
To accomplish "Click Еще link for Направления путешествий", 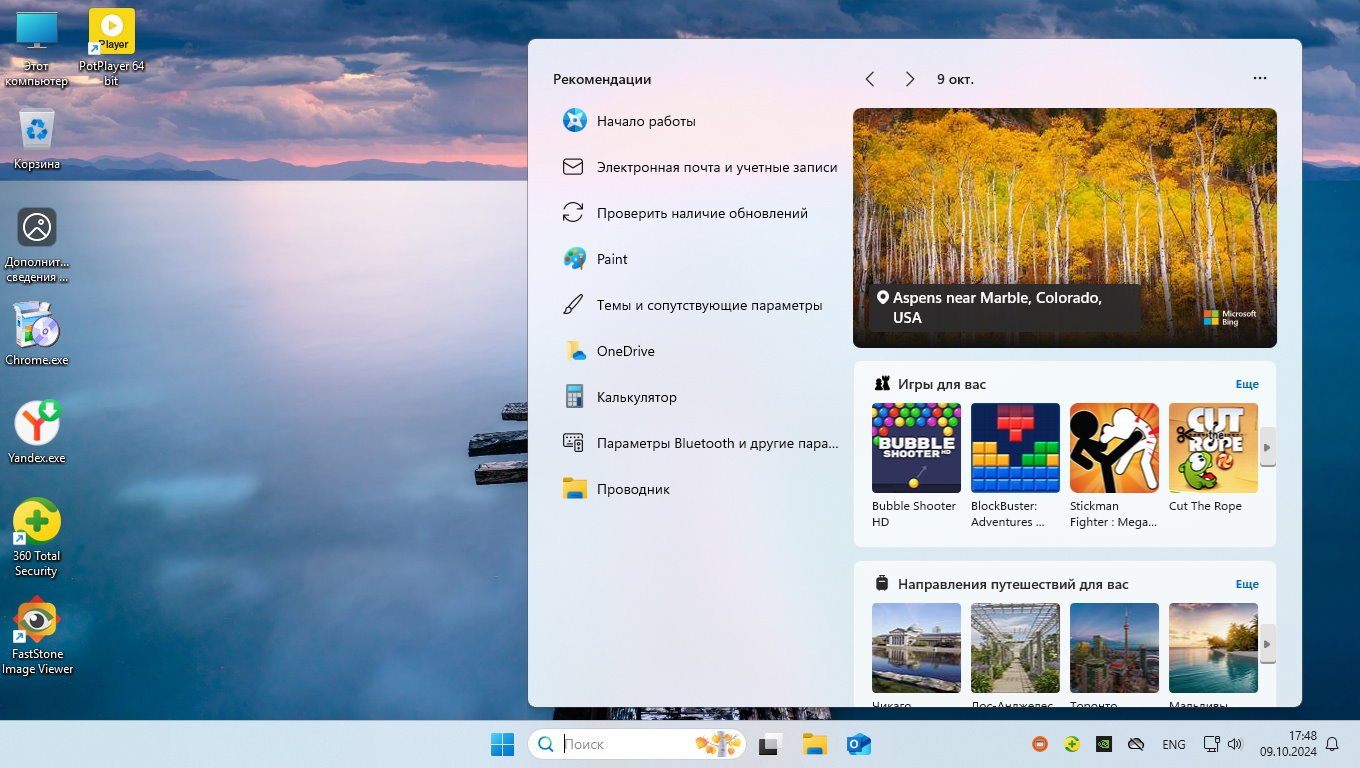I will pyautogui.click(x=1247, y=584).
